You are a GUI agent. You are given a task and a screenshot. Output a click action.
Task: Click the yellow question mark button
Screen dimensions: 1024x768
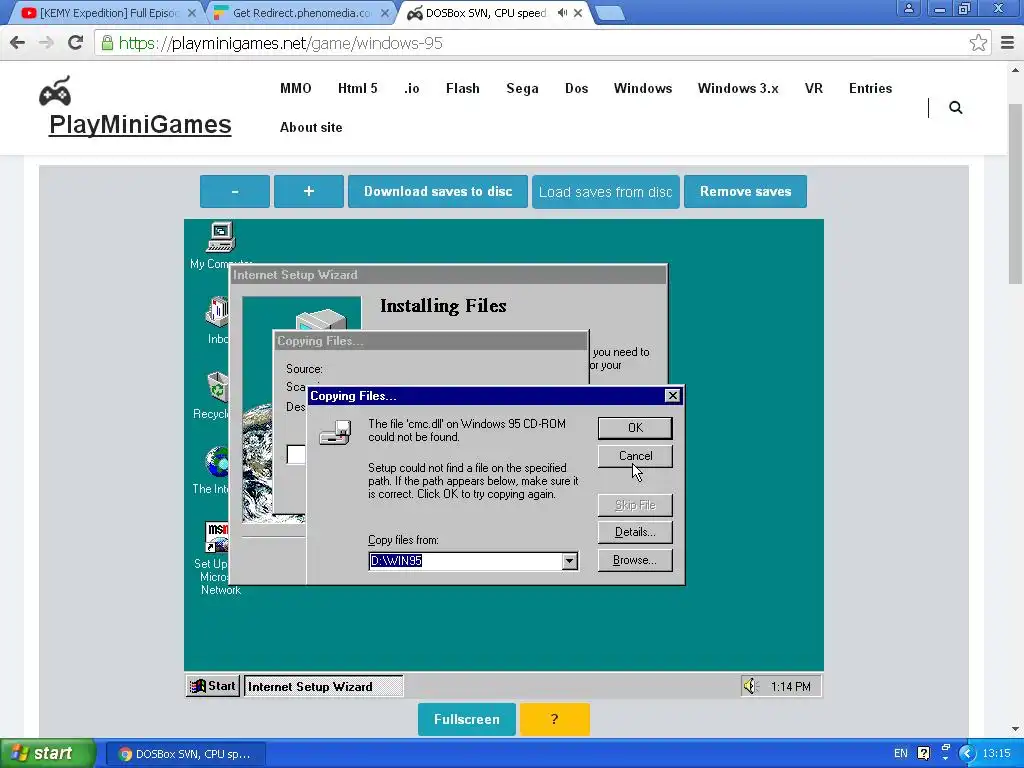click(554, 719)
